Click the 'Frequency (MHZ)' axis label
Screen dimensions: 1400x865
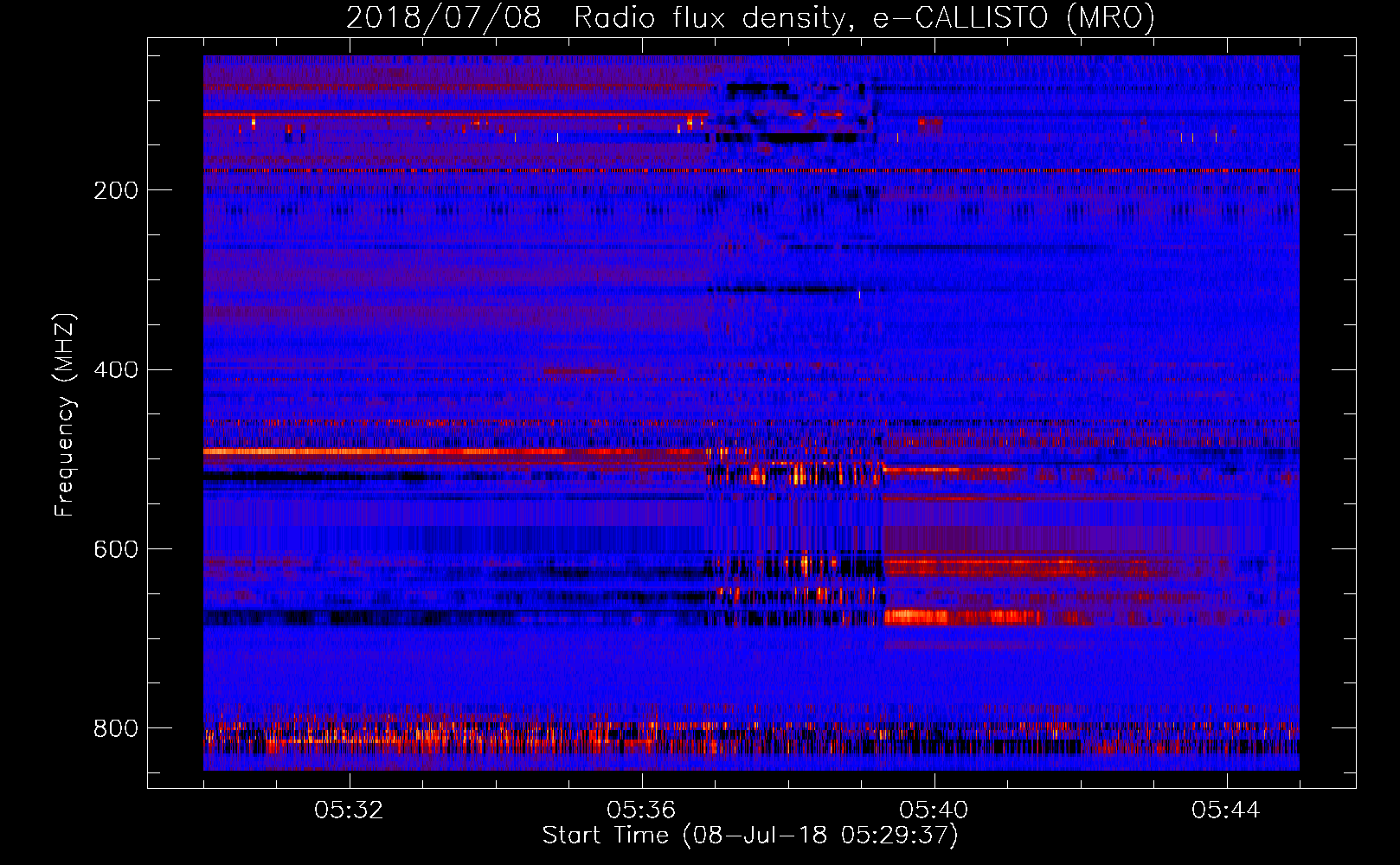(65, 415)
